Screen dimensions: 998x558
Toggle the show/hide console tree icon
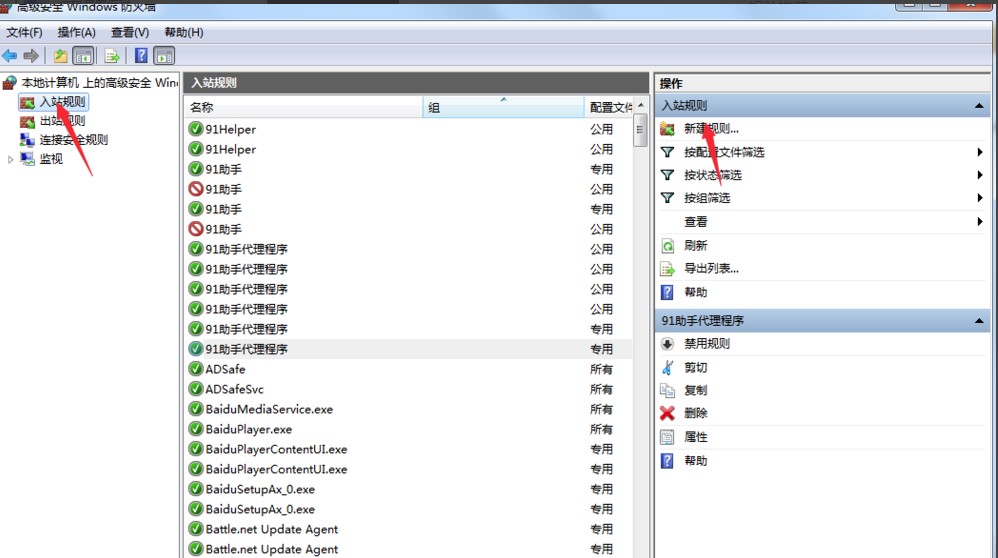coord(83,56)
